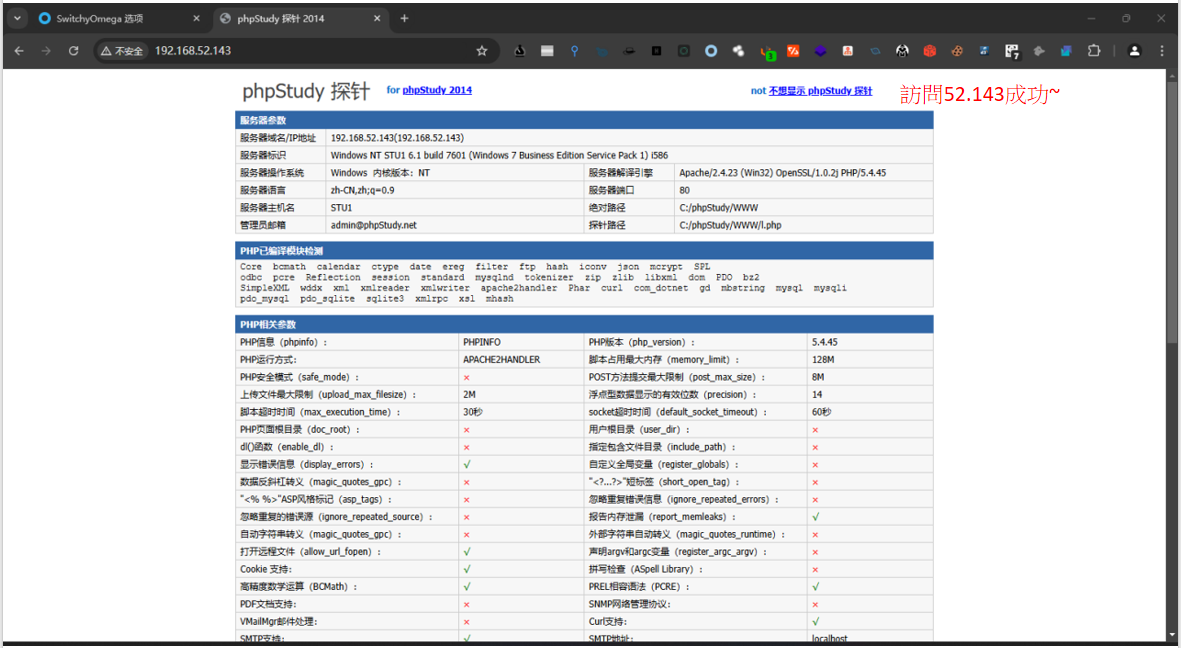
Task: Click the PHPINFO value link
Action: (x=481, y=342)
